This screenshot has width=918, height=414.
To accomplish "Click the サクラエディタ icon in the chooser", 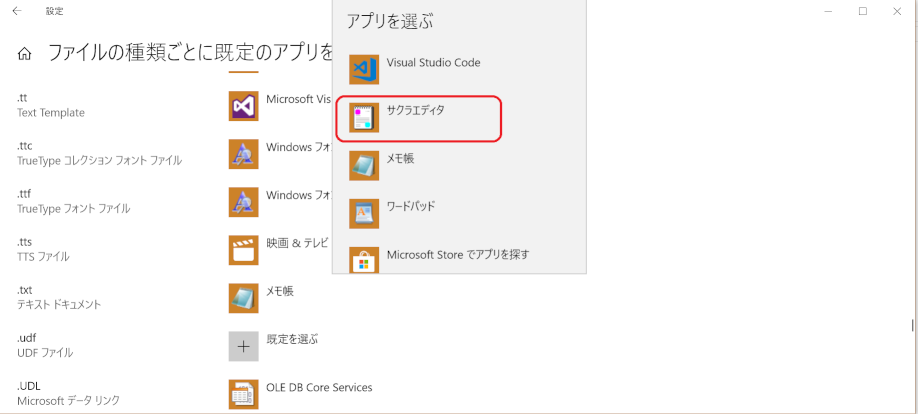I will click(364, 118).
